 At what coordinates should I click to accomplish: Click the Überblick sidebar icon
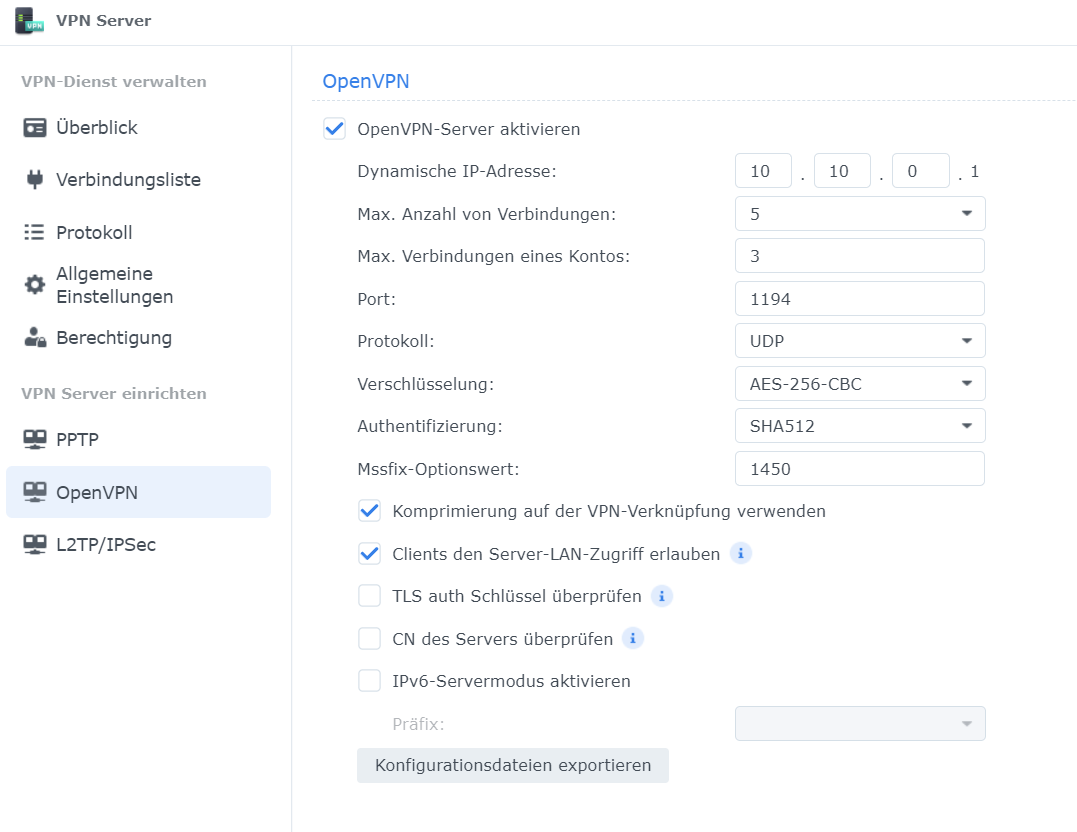(35, 128)
